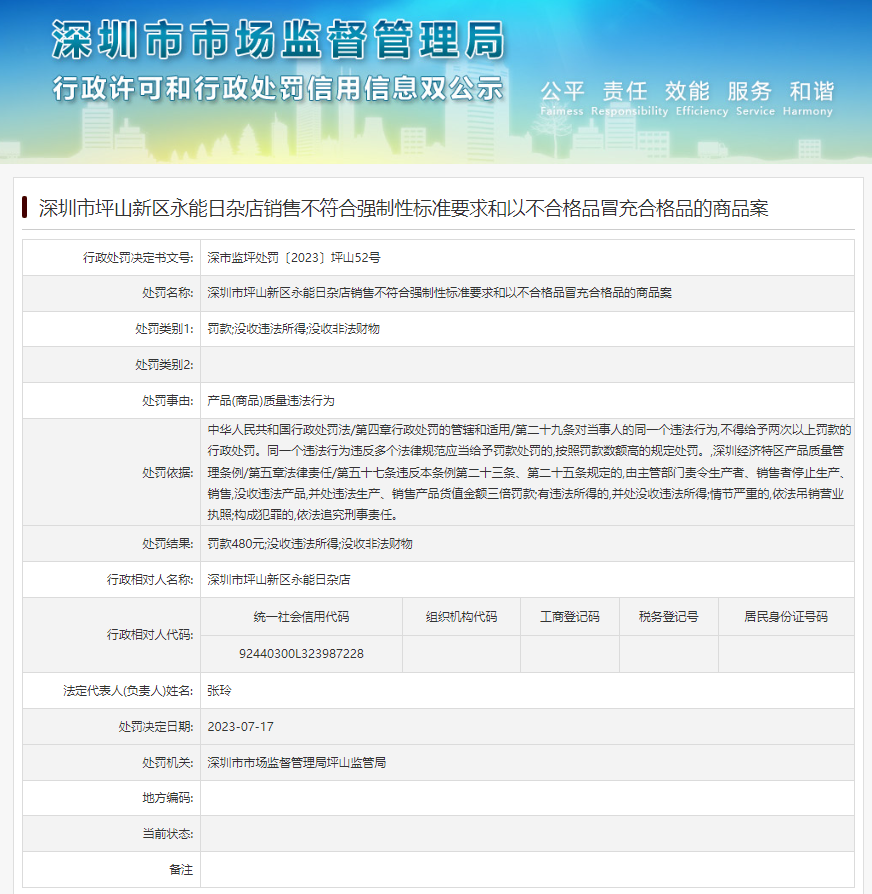Click the 行政相对人名称 label
The width and height of the screenshot is (872, 894).
coord(150,580)
